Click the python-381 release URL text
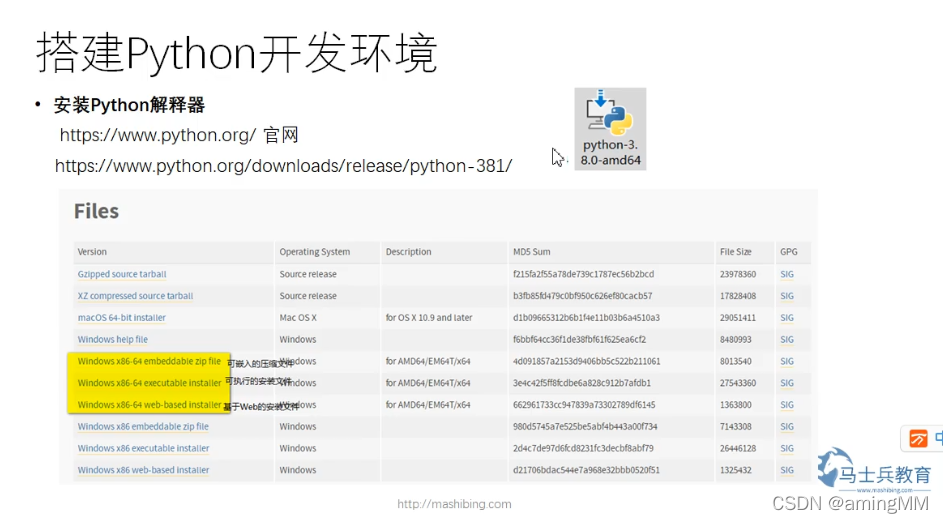This screenshot has width=943, height=523. pos(283,166)
